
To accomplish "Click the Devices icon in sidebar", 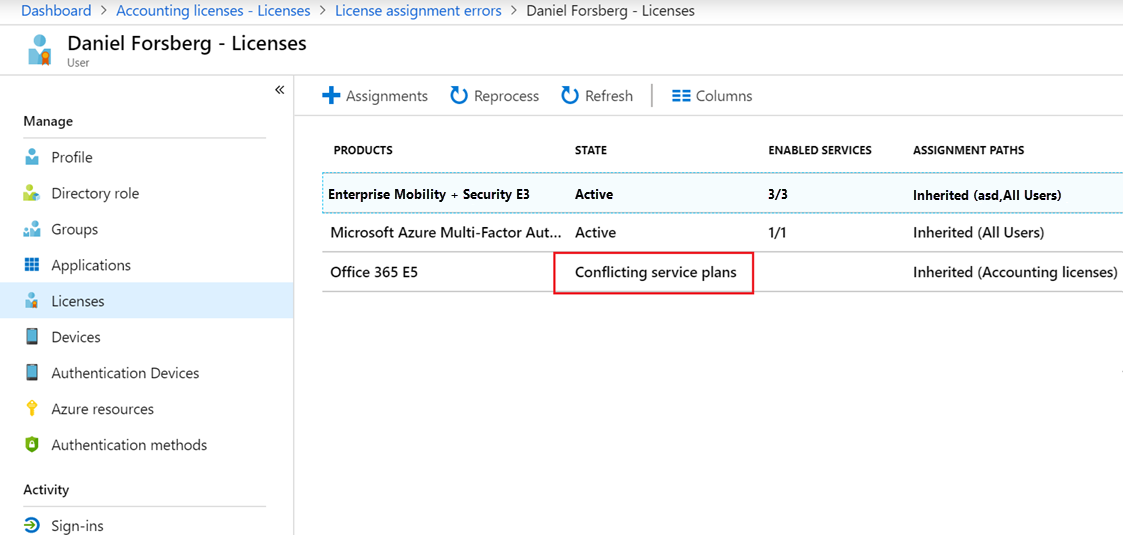I will (x=32, y=337).
